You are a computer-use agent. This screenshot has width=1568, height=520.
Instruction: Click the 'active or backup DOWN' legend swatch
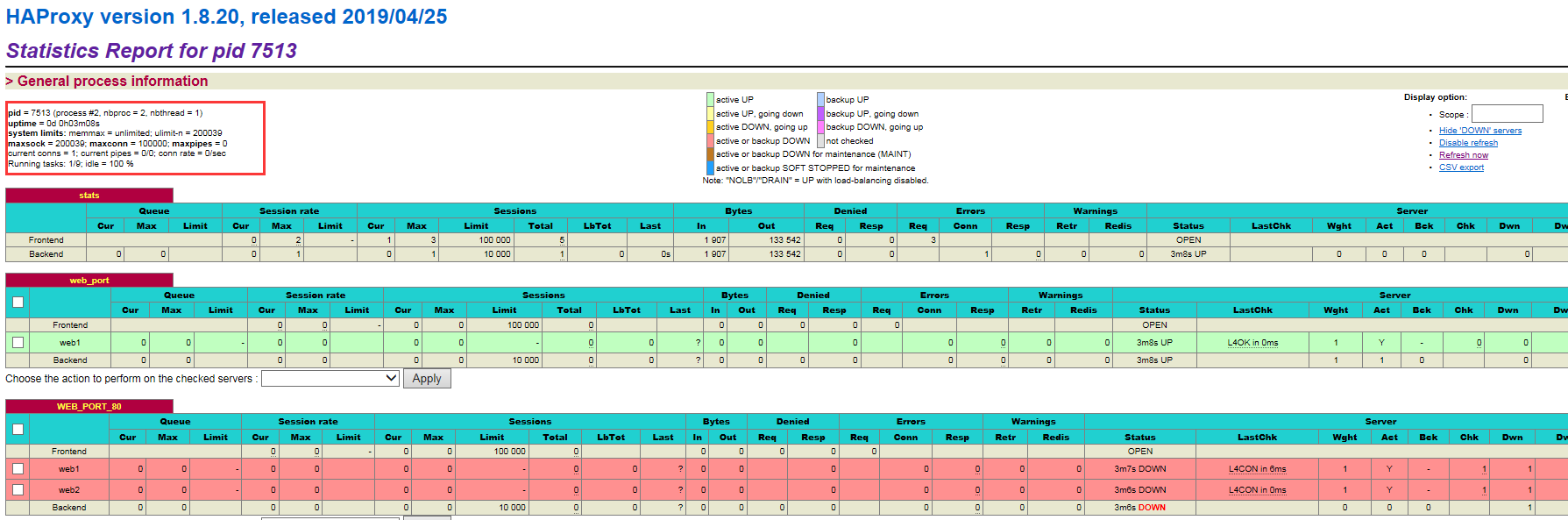tap(711, 141)
